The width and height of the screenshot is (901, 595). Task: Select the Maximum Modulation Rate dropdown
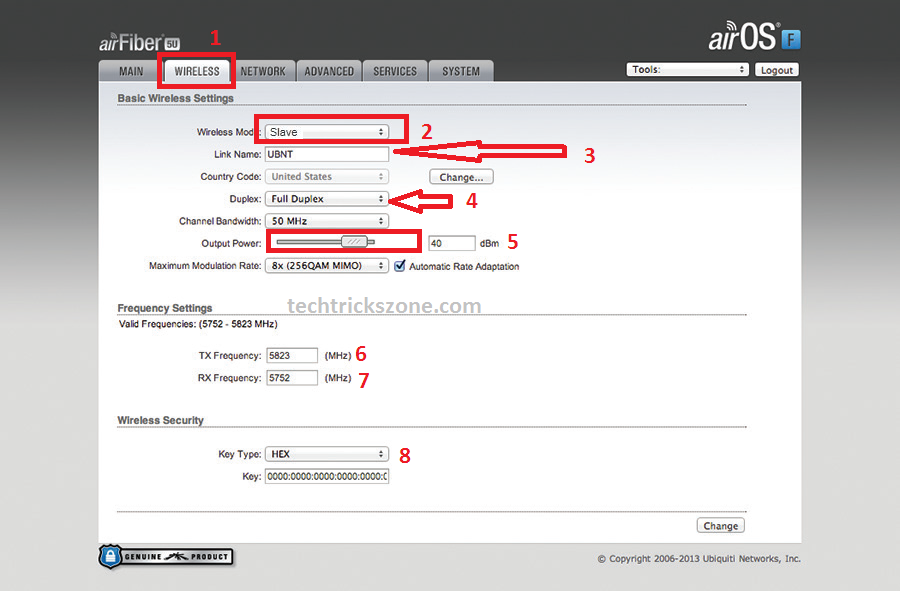[x=327, y=266]
